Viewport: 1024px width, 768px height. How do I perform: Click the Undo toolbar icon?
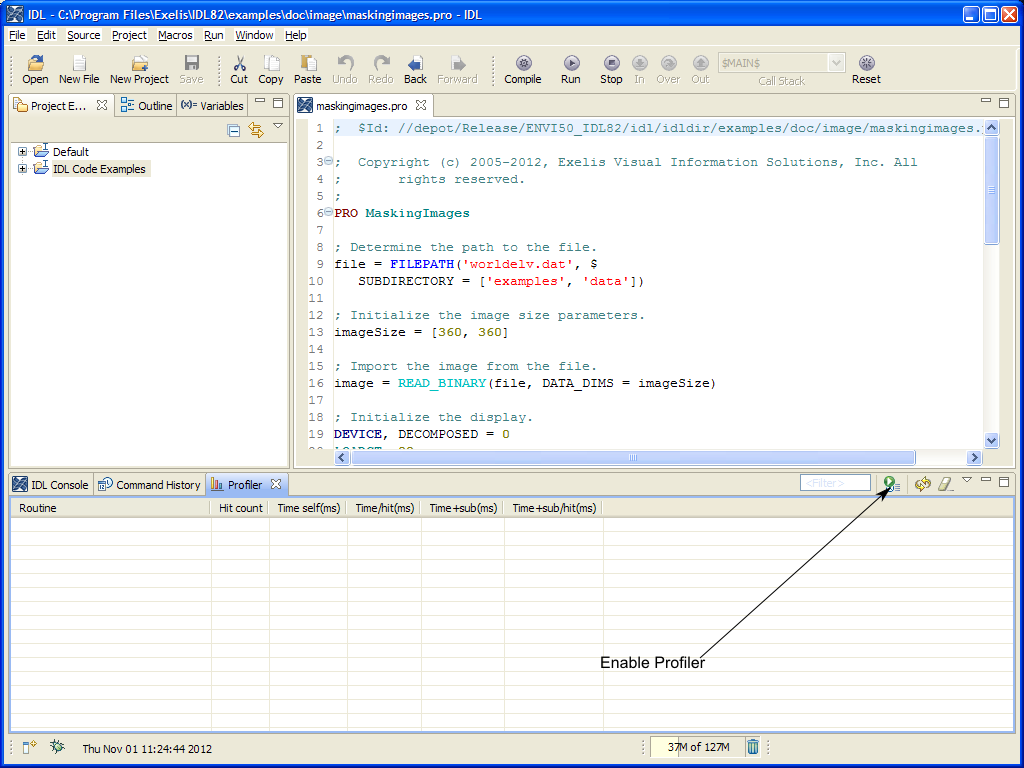pyautogui.click(x=345, y=70)
